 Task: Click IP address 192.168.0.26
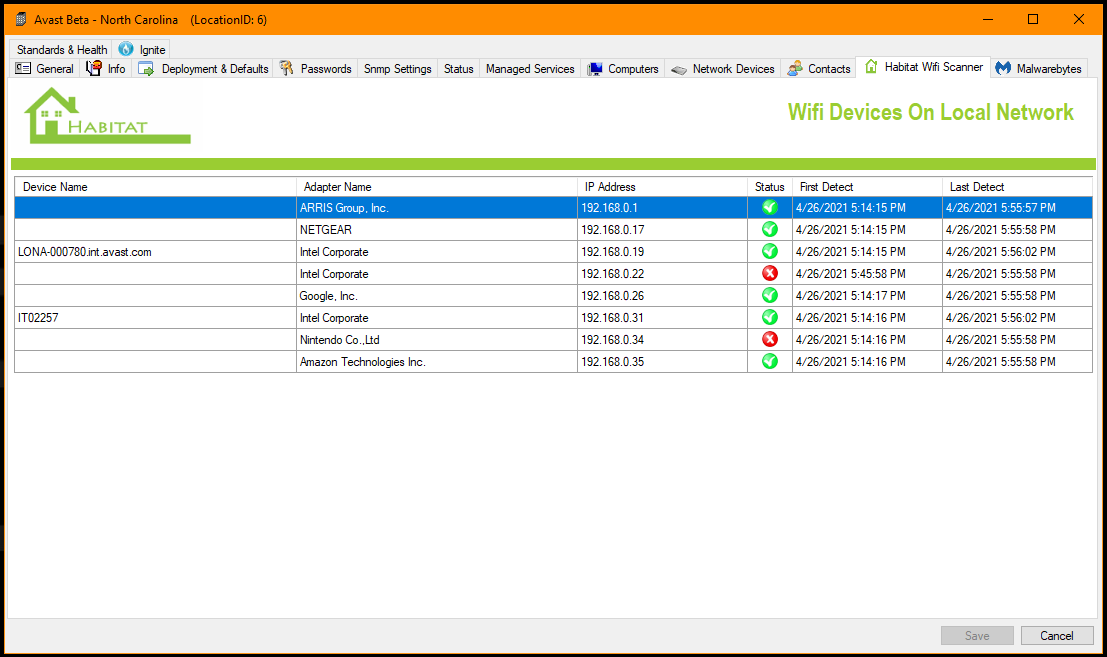tap(613, 296)
